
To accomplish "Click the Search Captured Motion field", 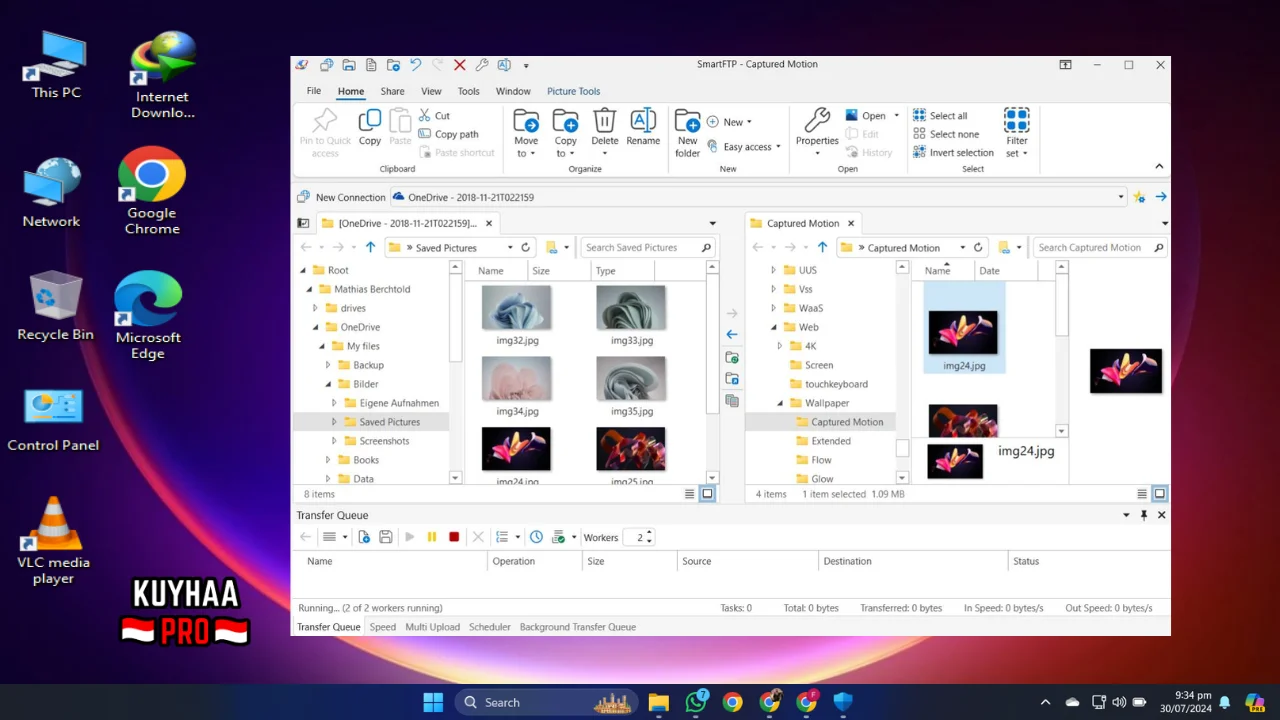I will 1100,248.
